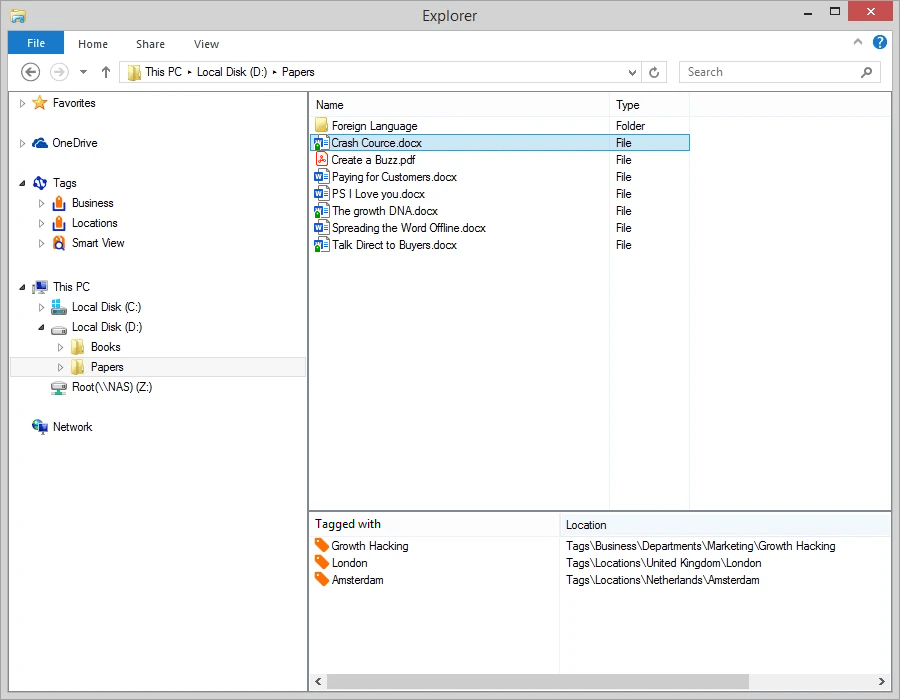The image size is (900, 700).
Task: Click the PDF icon of Create a Buzz.pdf
Action: coord(322,160)
